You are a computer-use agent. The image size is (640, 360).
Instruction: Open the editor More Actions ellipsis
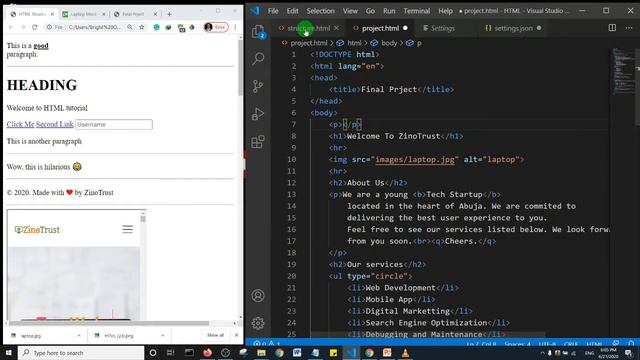click(x=629, y=28)
